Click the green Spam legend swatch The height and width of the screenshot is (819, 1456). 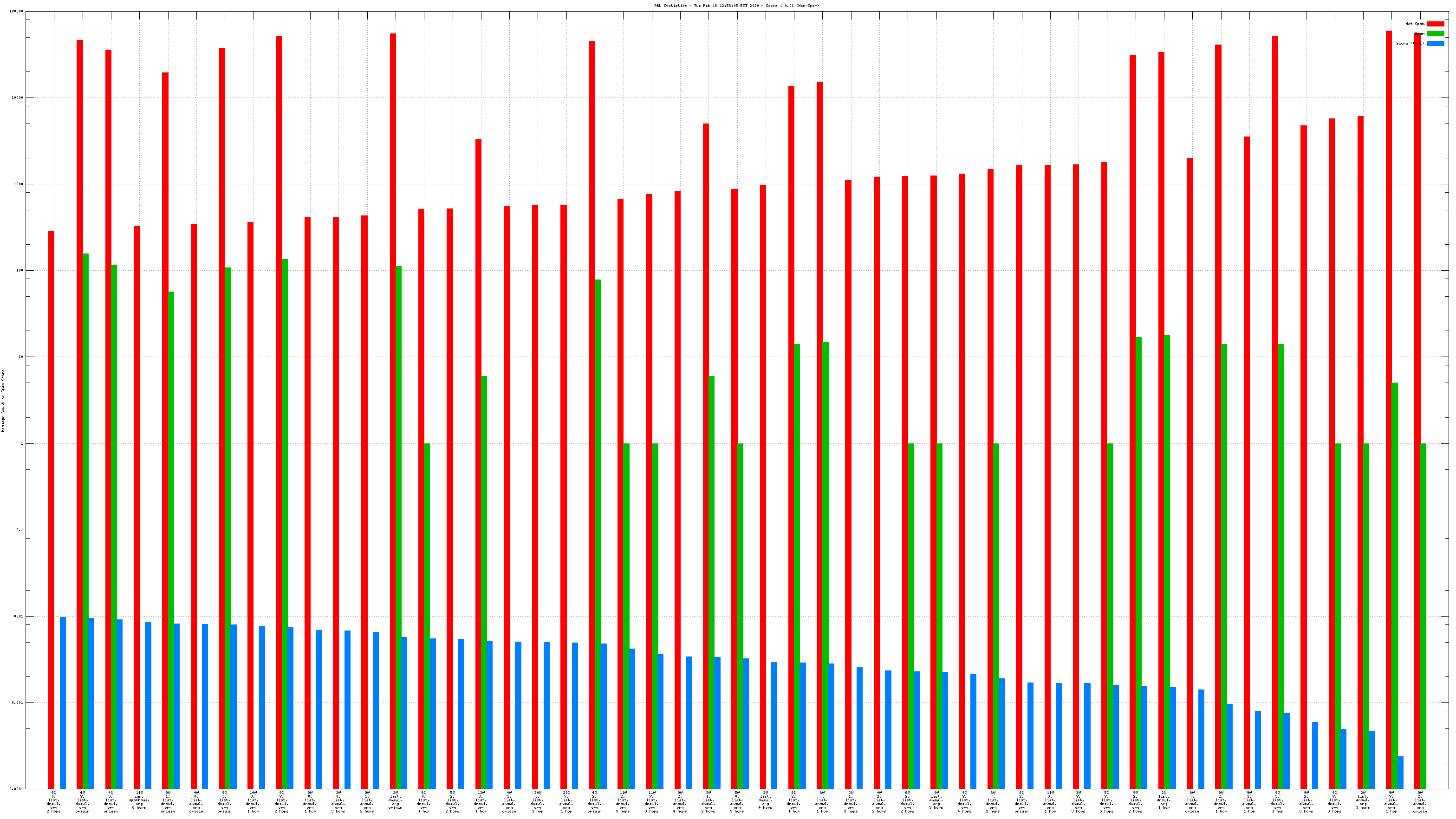point(1435,33)
